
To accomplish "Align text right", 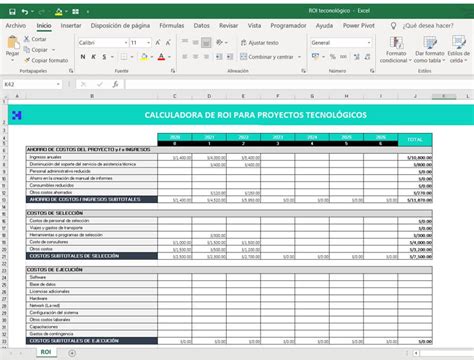I will pos(206,57).
